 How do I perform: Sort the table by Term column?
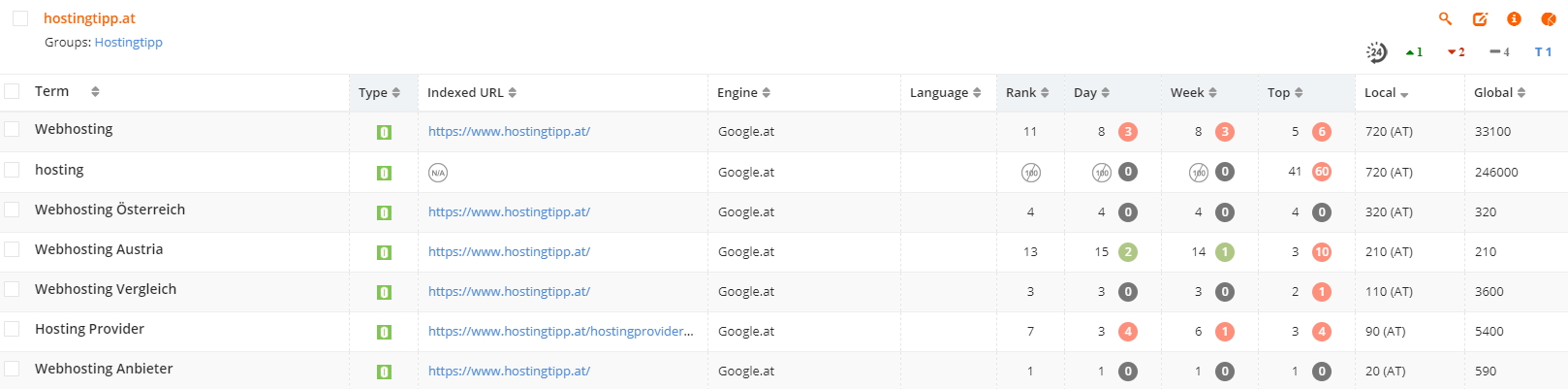tap(67, 91)
